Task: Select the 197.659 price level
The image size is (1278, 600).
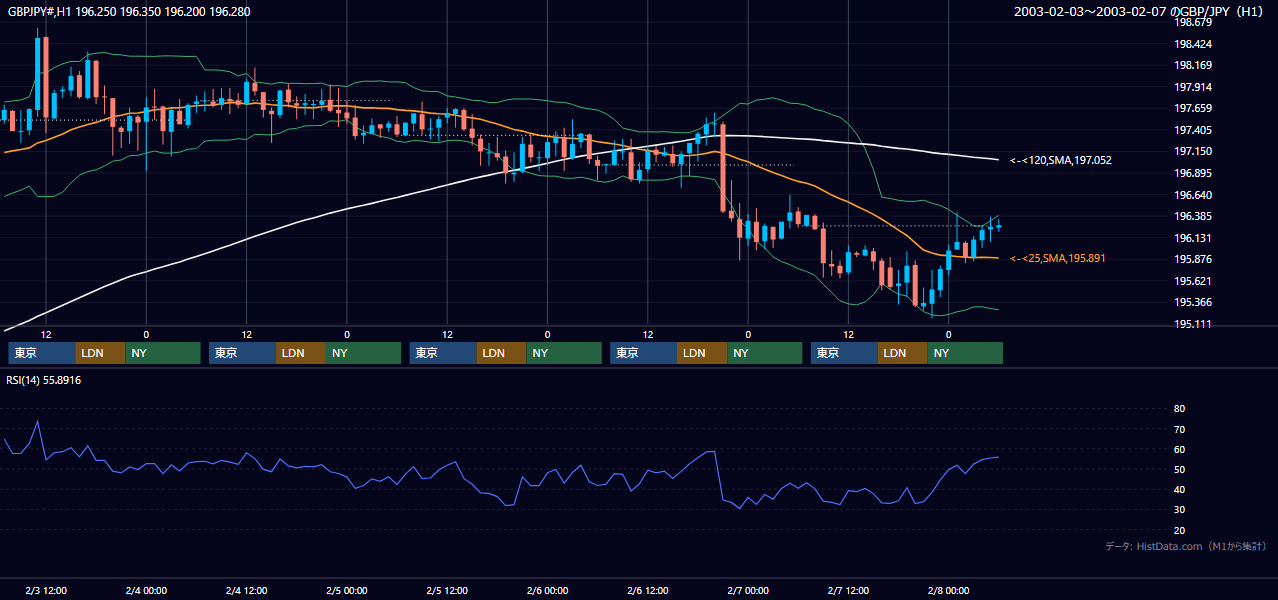Action: [x=1194, y=109]
